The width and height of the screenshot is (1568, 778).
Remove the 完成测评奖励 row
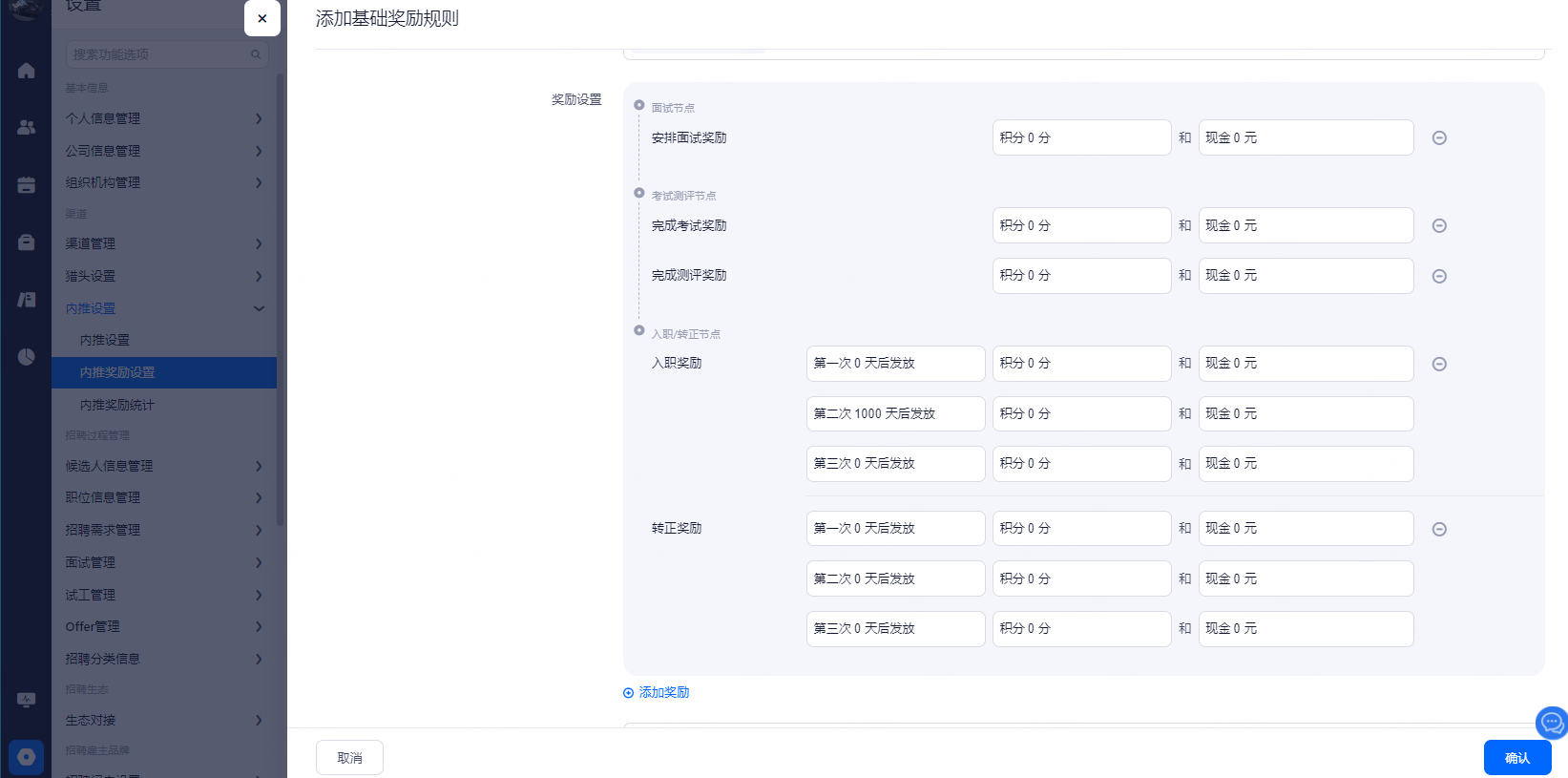(x=1439, y=276)
